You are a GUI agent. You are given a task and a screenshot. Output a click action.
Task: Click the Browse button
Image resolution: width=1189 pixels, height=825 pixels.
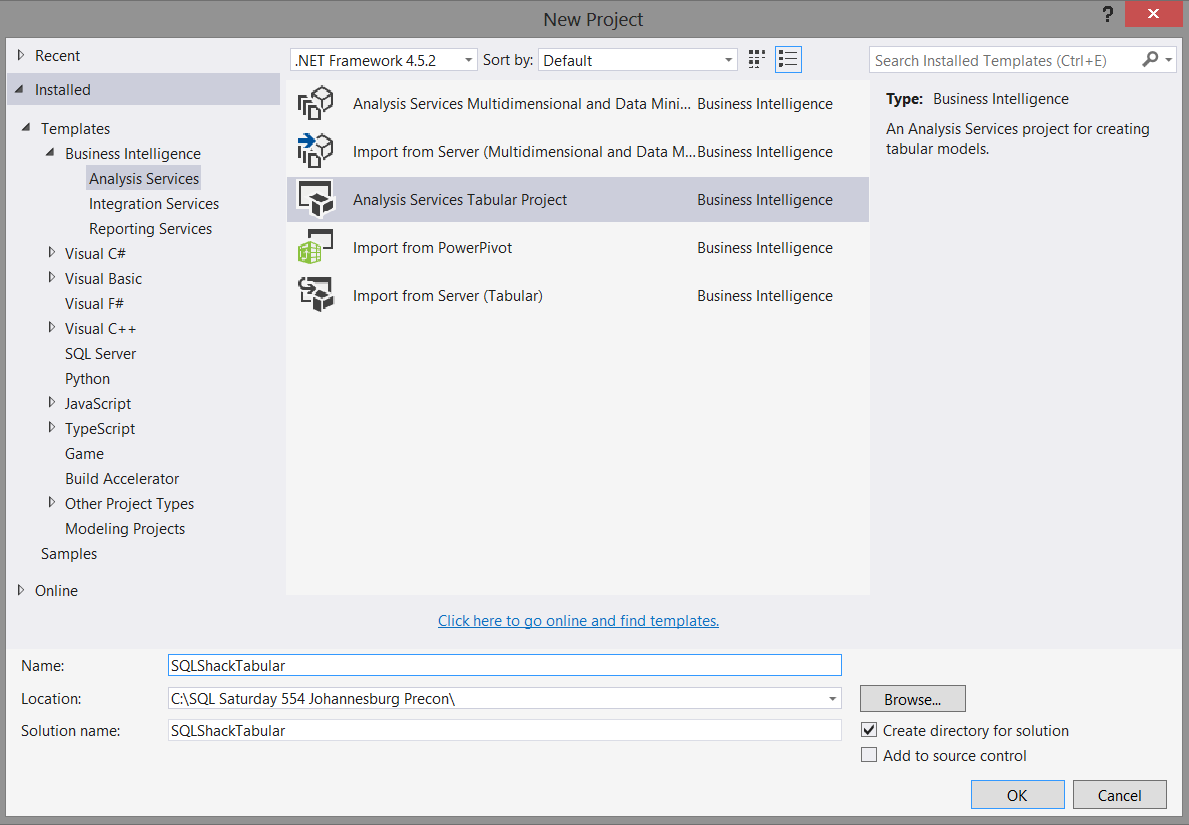point(912,699)
